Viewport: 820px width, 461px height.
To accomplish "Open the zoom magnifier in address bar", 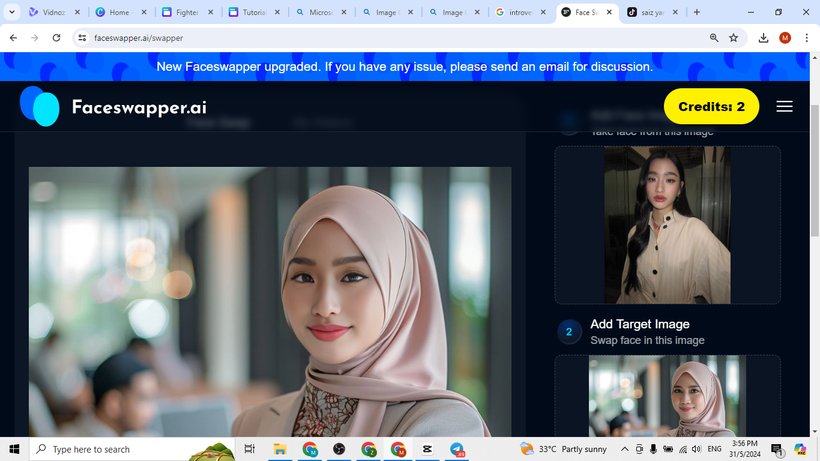I will 714,38.
